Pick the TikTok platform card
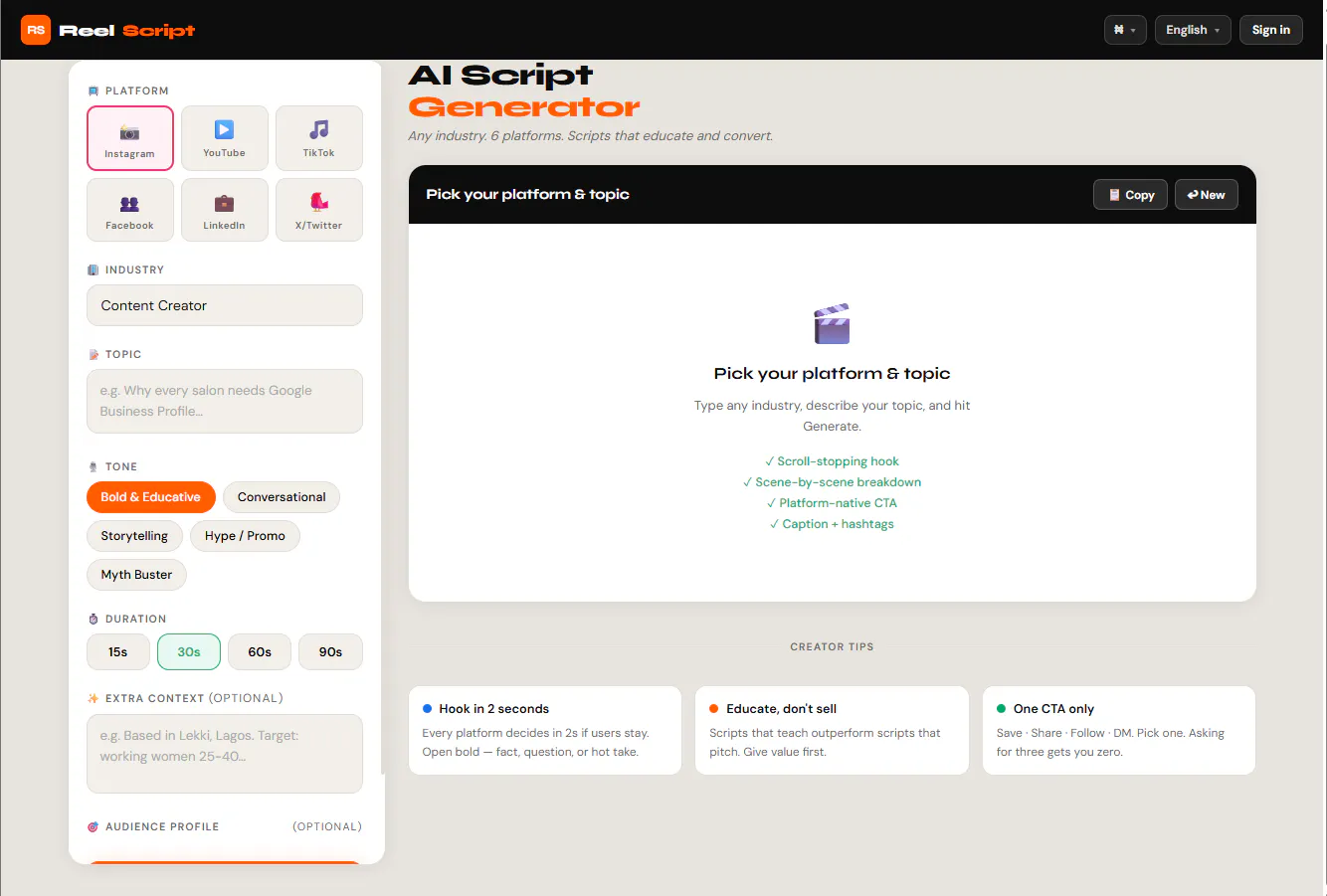The image size is (1327, 896). (x=319, y=138)
